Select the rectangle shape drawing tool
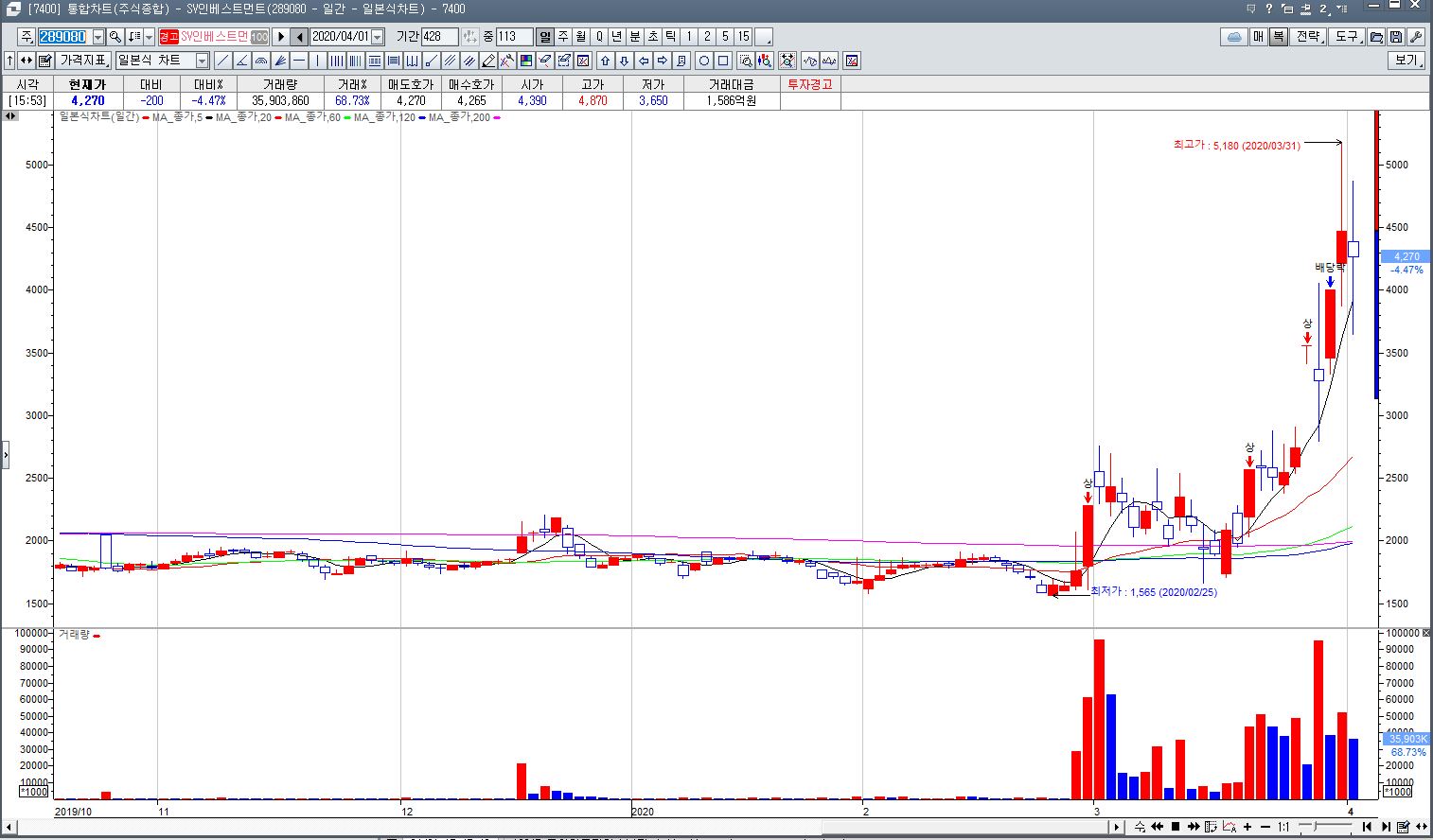The height and width of the screenshot is (840, 1433). (723, 61)
